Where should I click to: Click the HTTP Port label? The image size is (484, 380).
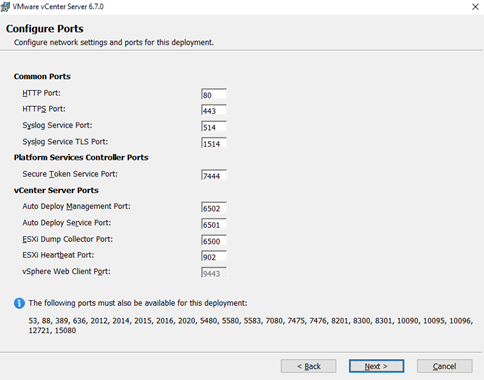41,93
